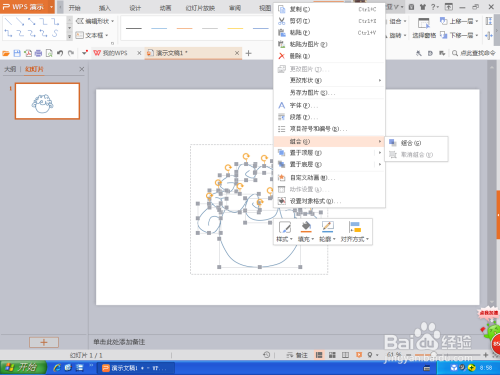500x375 pixels.
Task: Open Edit Shape (编辑形状) dropdown
Action: 95,21
